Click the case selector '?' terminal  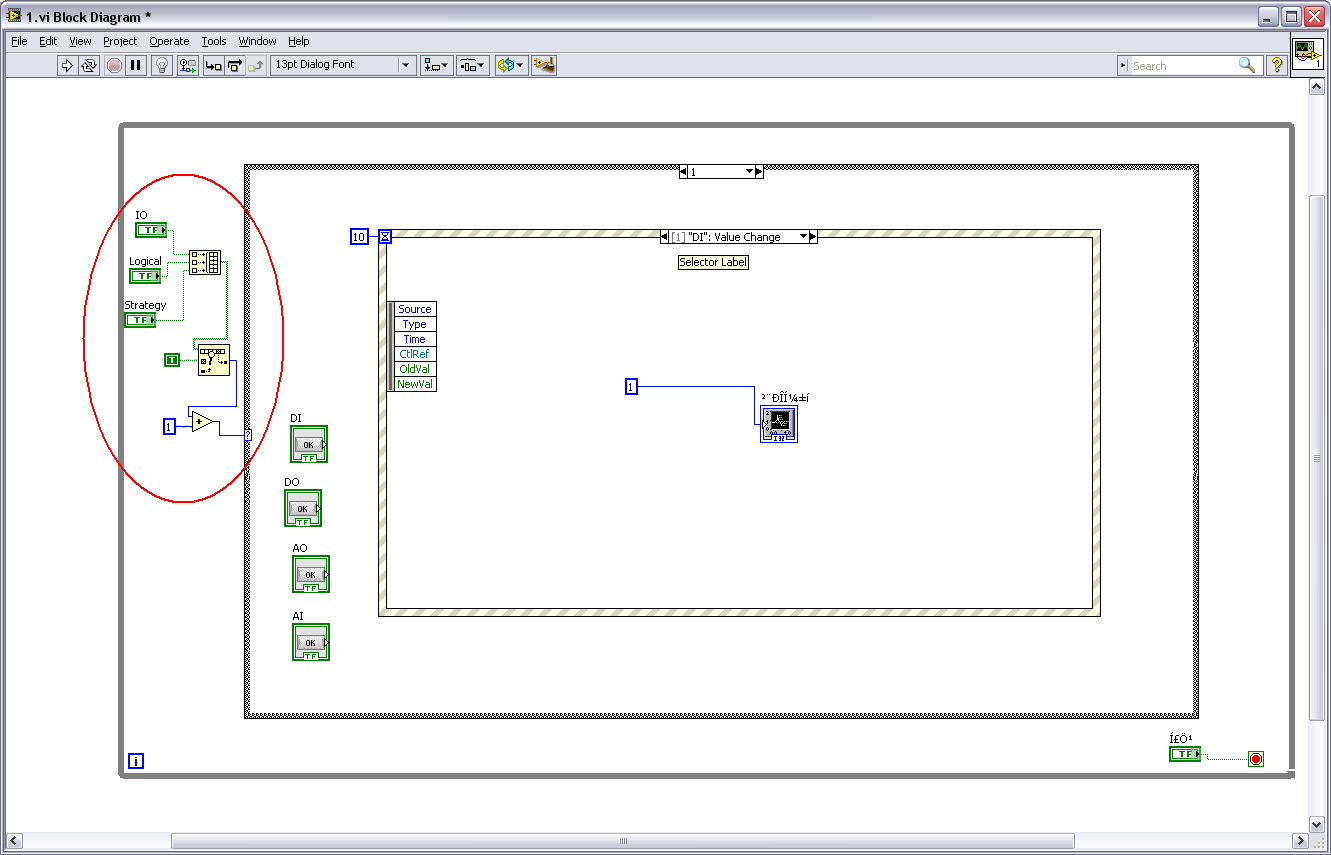tap(248, 435)
